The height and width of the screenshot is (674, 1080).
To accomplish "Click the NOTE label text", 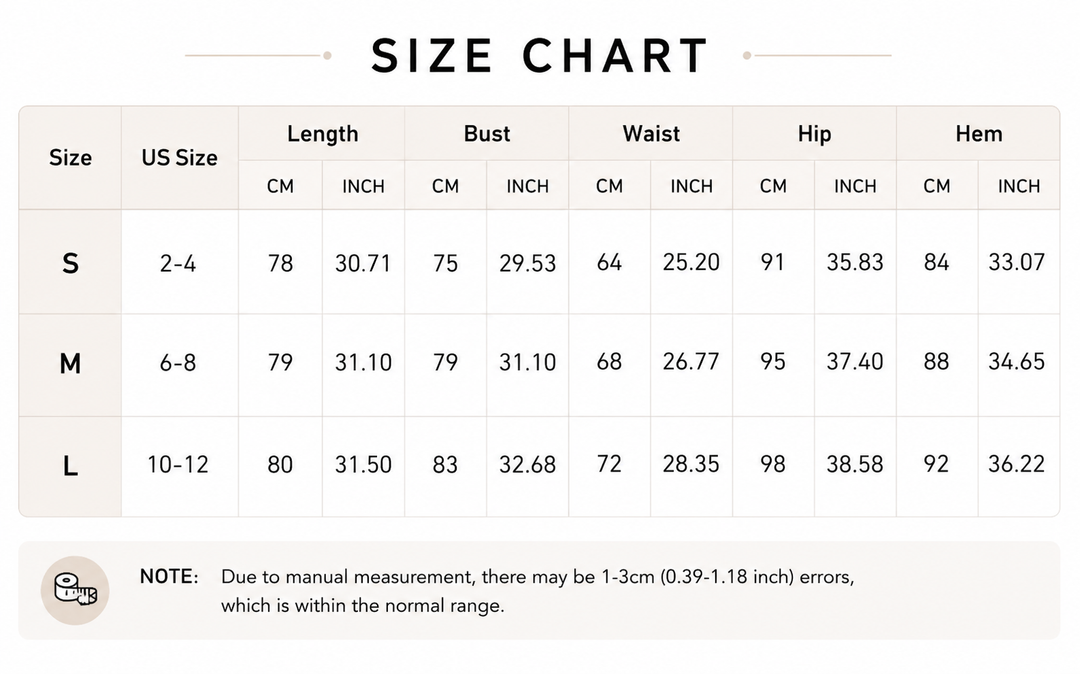I will [169, 576].
